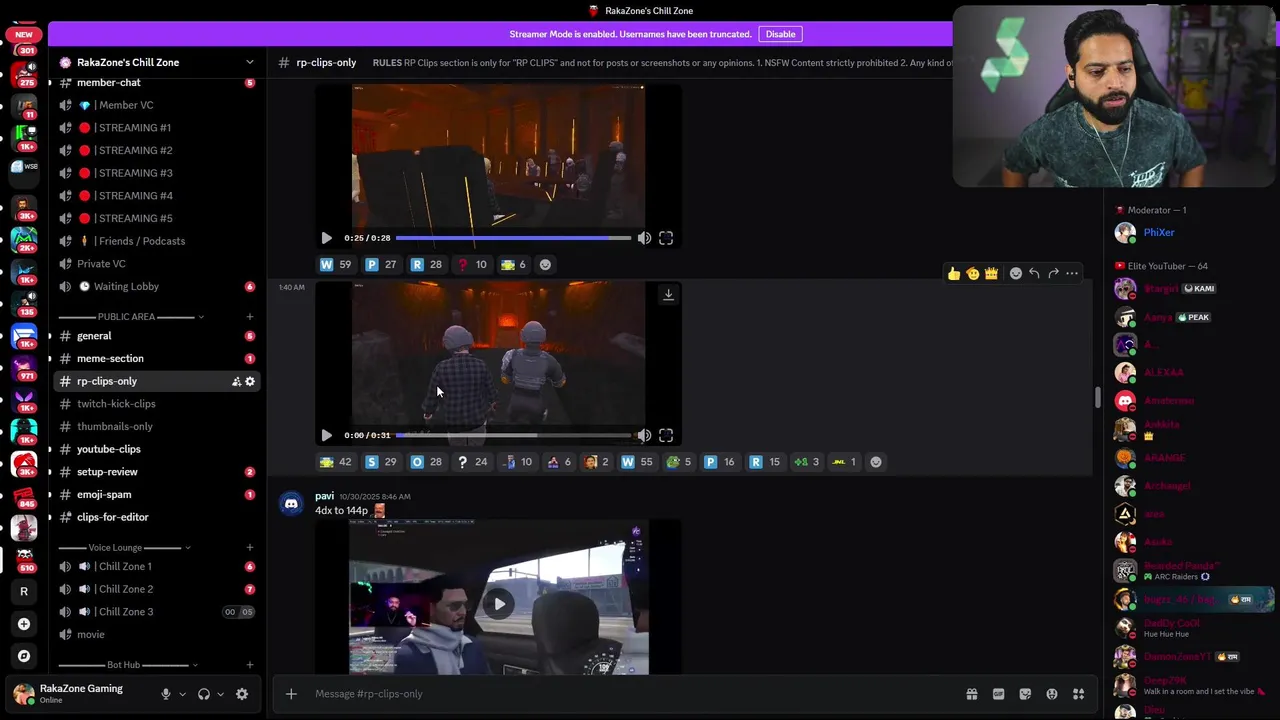Open the emoji picker in message bar
1280x720 pixels.
[1052, 694]
